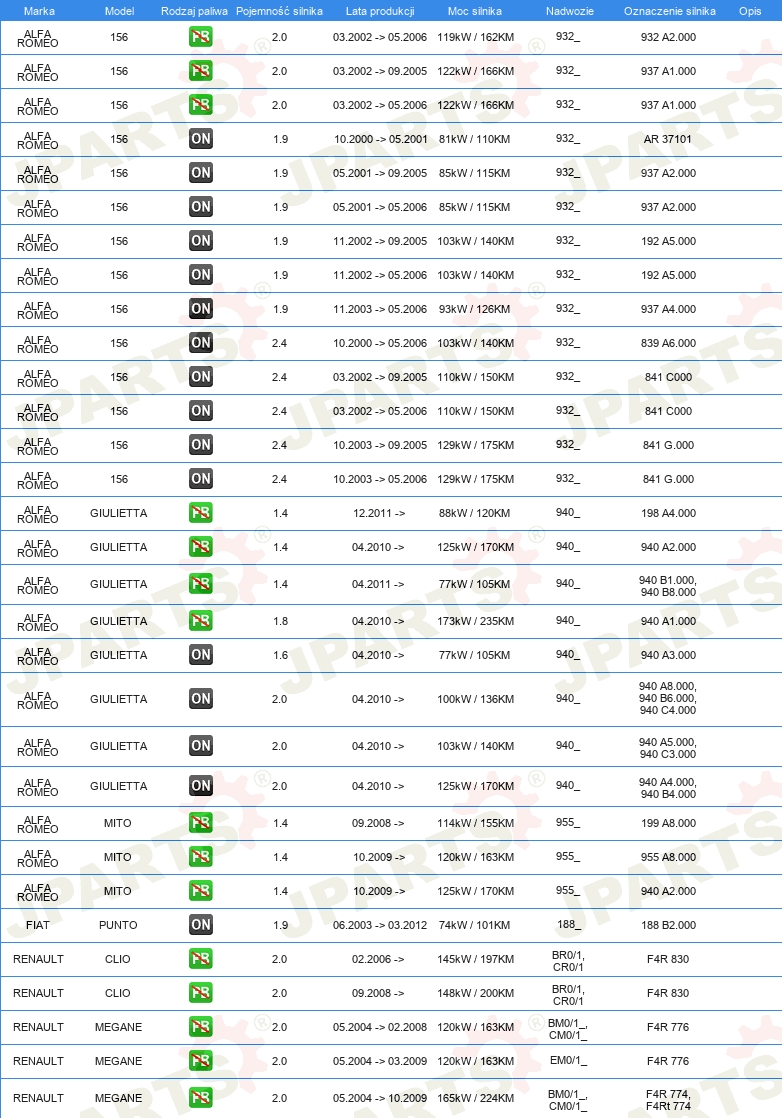The image size is (782, 1118).
Task: Click petrol icon for MITO 114kW / 155KM row
Action: (x=201, y=824)
